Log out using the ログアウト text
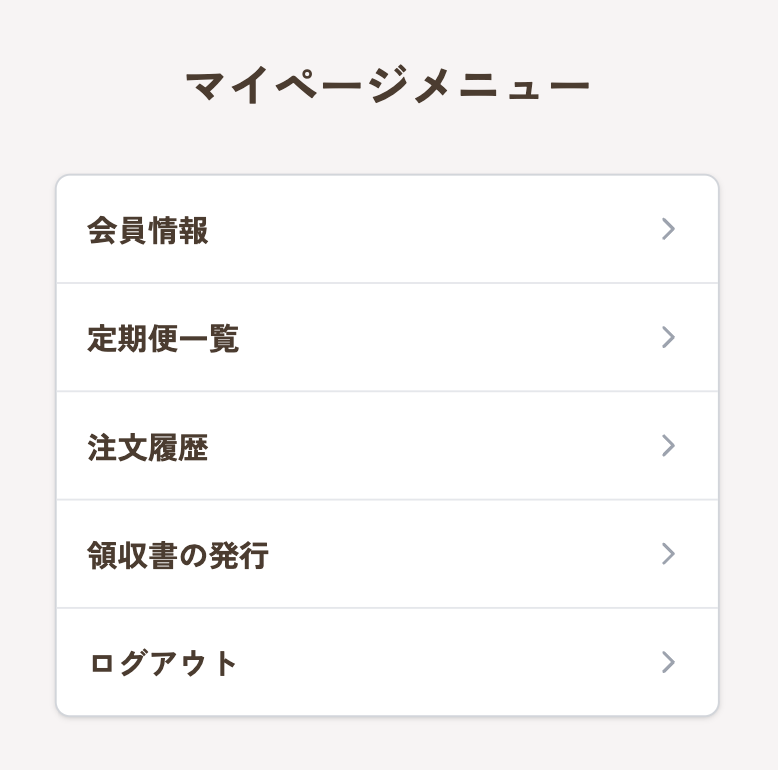The height and width of the screenshot is (770, 778). [x=163, y=663]
